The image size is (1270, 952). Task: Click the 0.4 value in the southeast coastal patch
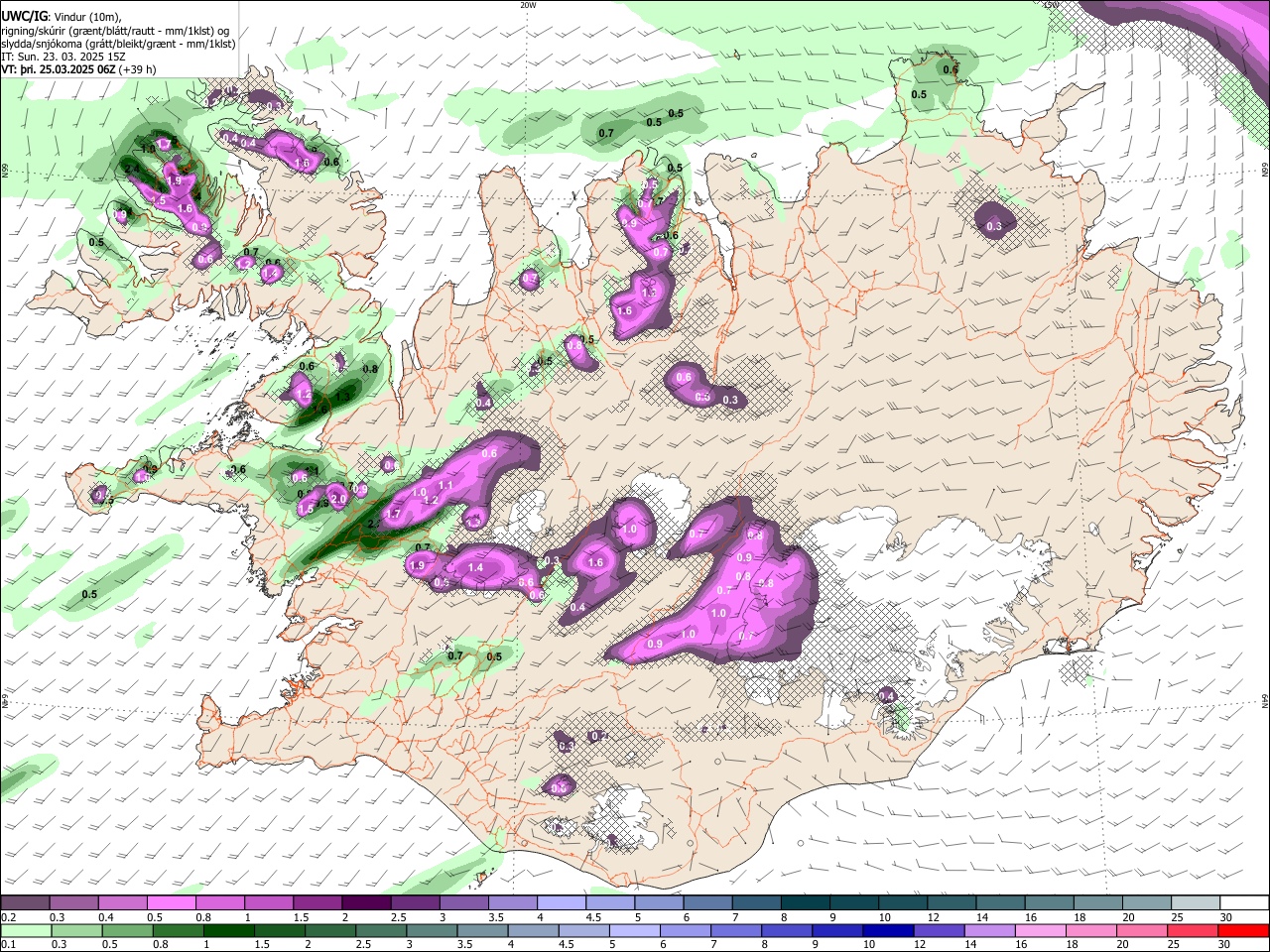(x=887, y=696)
